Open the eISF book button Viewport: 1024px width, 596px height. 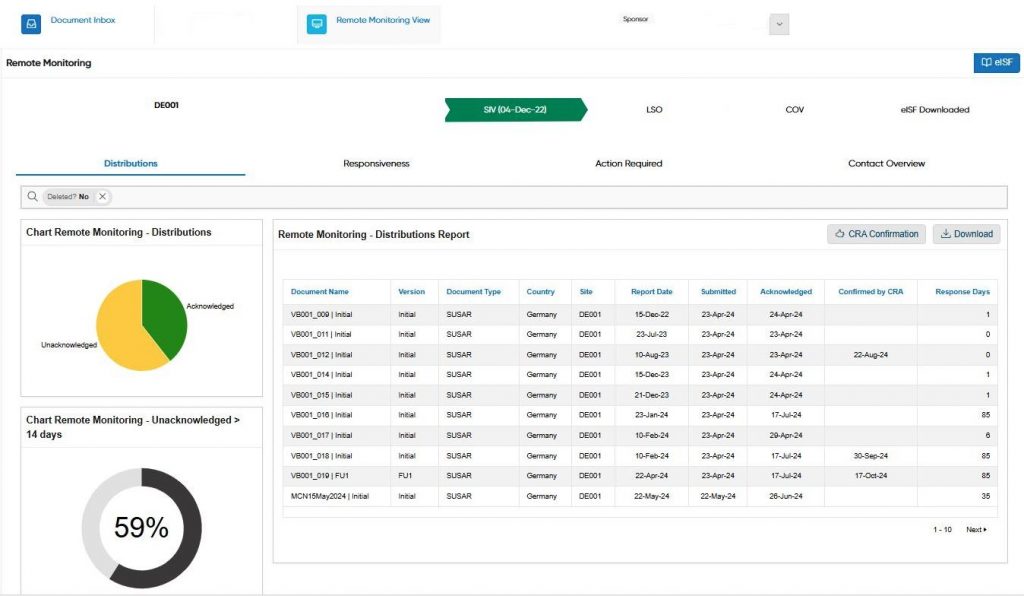pyautogui.click(x=996, y=63)
